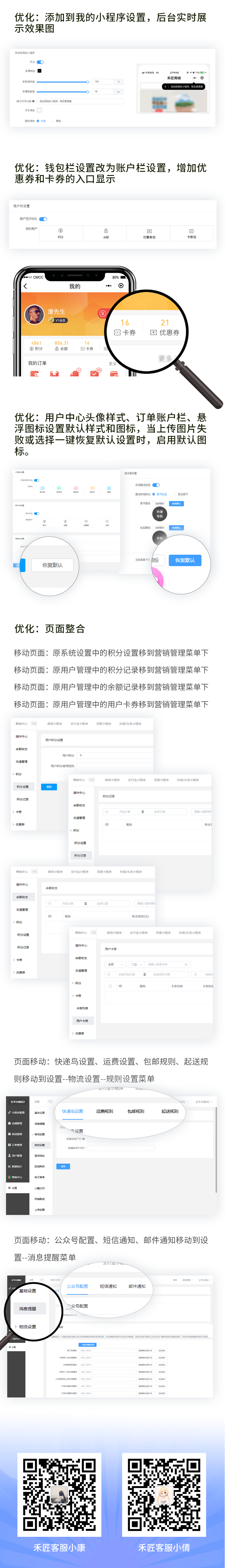225x1568 pixels.
Task: Click 小程序管理 in the dark sidebar
Action: pyautogui.click(x=17, y=1112)
